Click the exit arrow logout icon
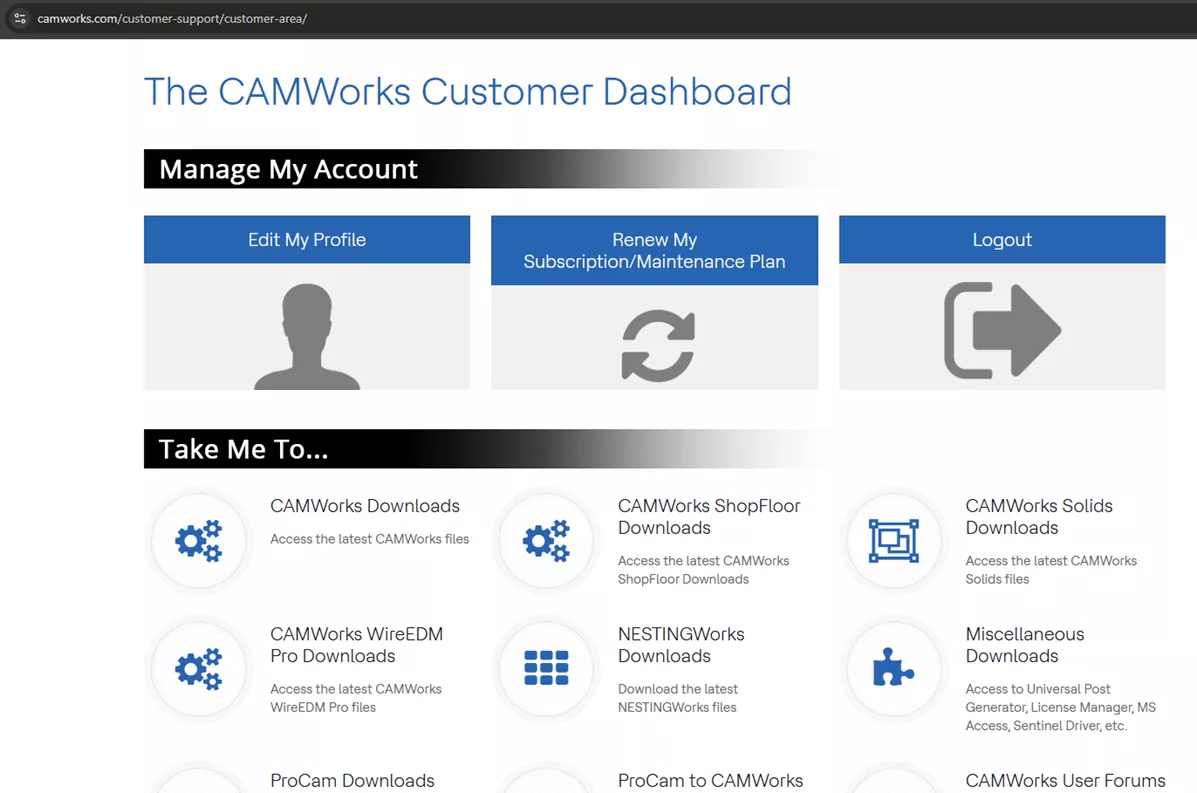 tap(1002, 330)
